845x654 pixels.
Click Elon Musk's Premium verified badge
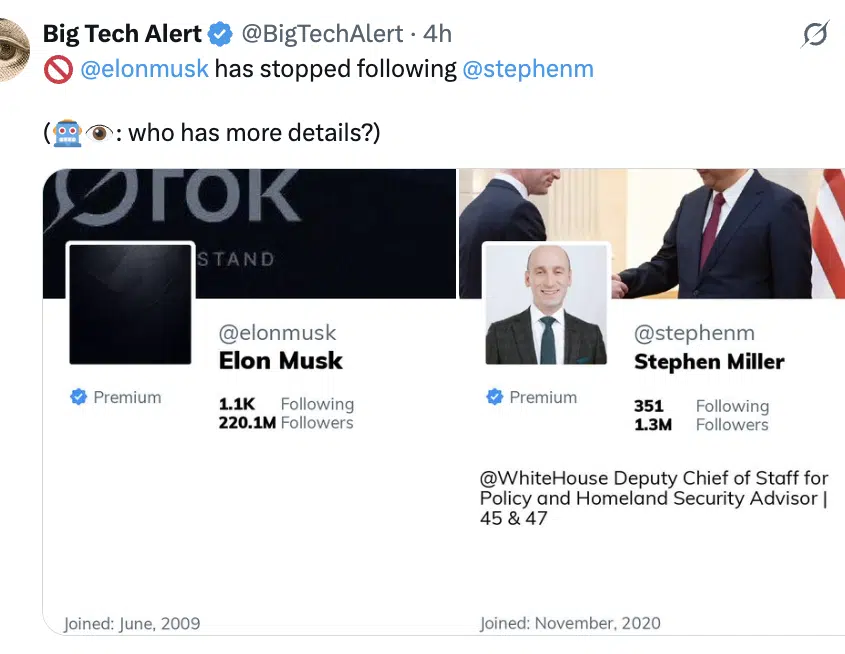[78, 397]
